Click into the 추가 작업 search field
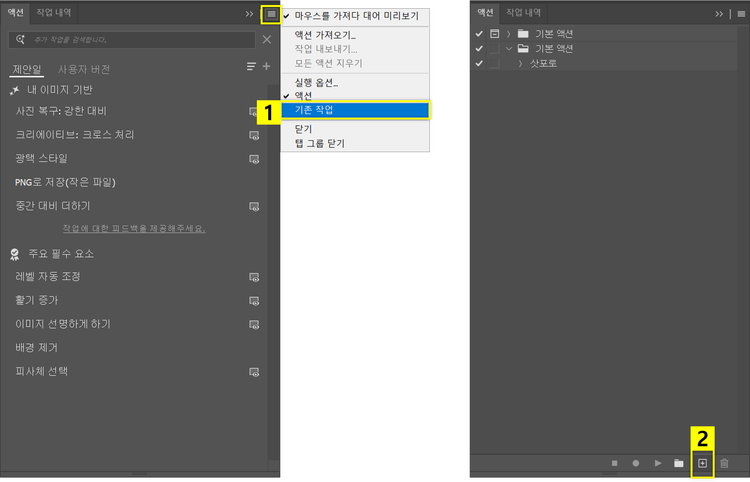The width and height of the screenshot is (750, 482). point(132,40)
